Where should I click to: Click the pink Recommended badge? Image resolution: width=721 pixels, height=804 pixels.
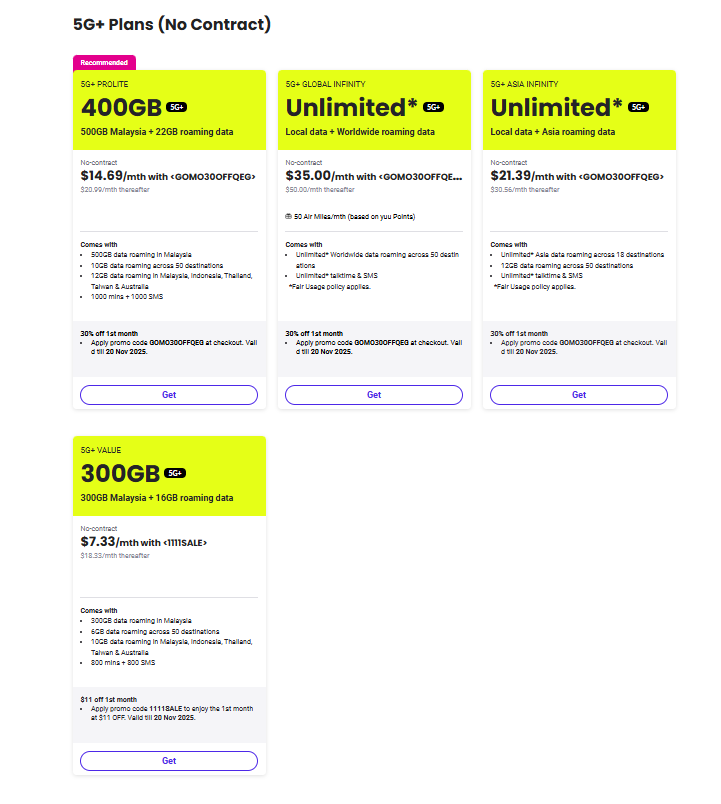[104, 62]
